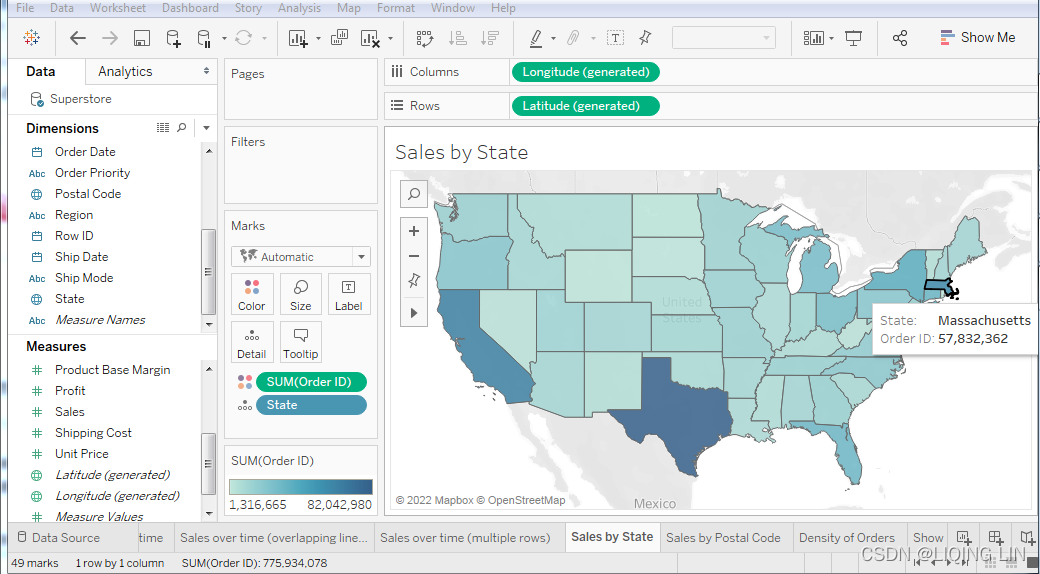Expand clear sheet dropdown arrow
Screen dimensions: 1040x574
click(390, 38)
